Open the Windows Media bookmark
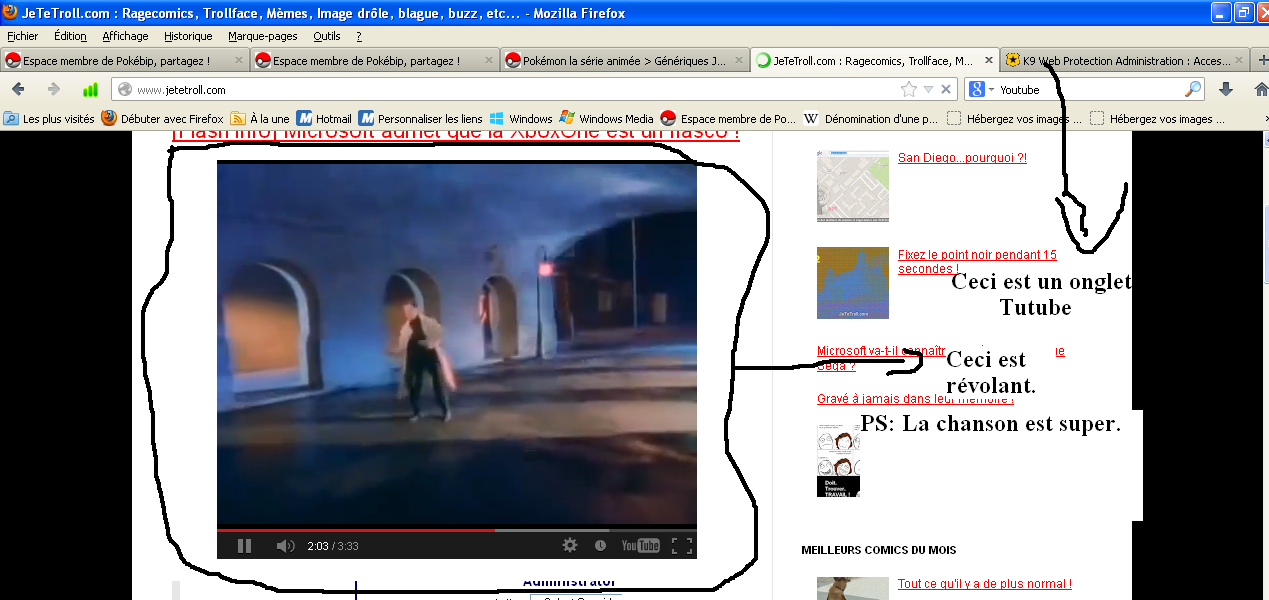The image size is (1269, 600). pos(606,119)
